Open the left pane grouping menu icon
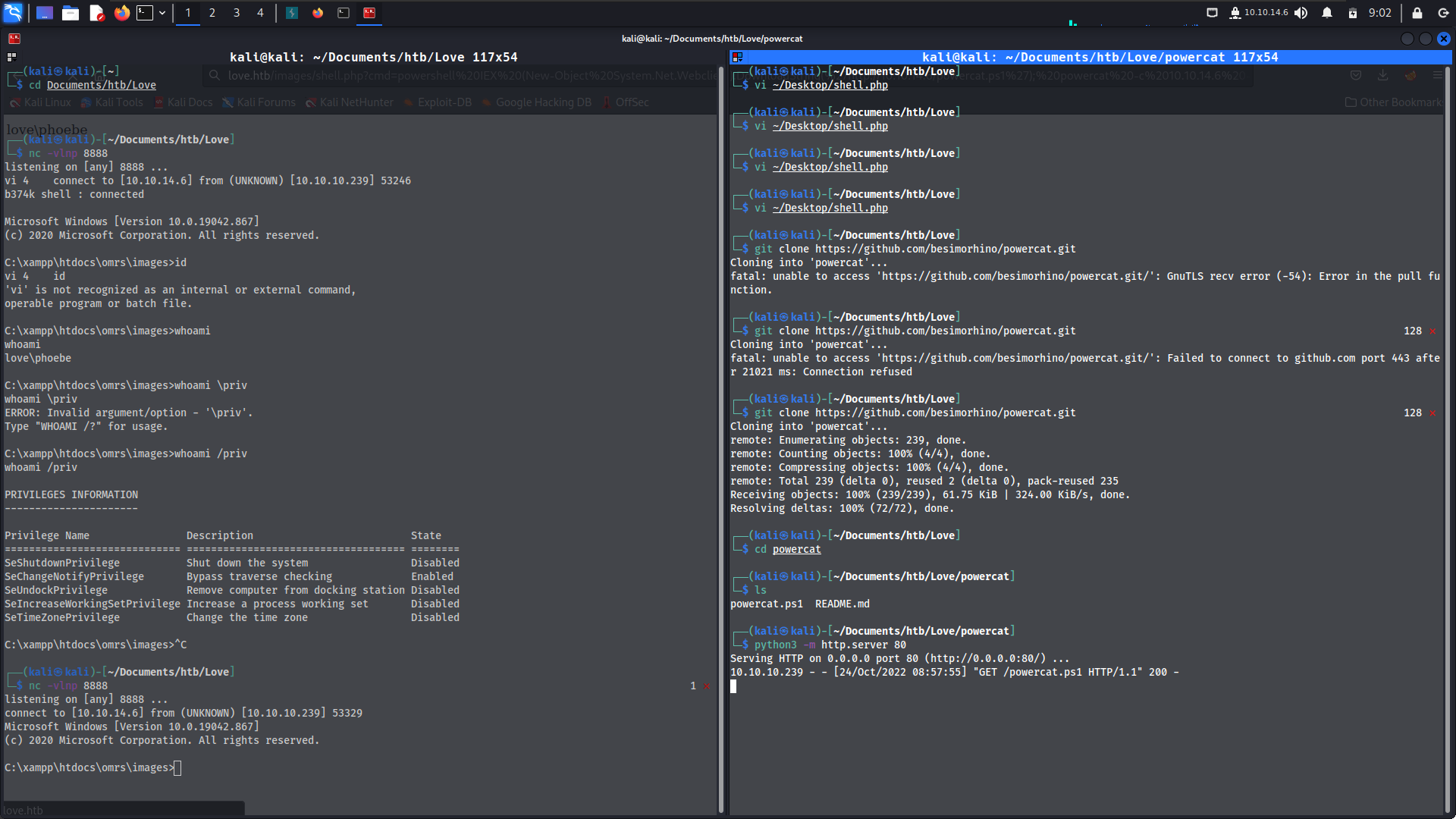Viewport: 1456px width, 819px height. pos(11,57)
